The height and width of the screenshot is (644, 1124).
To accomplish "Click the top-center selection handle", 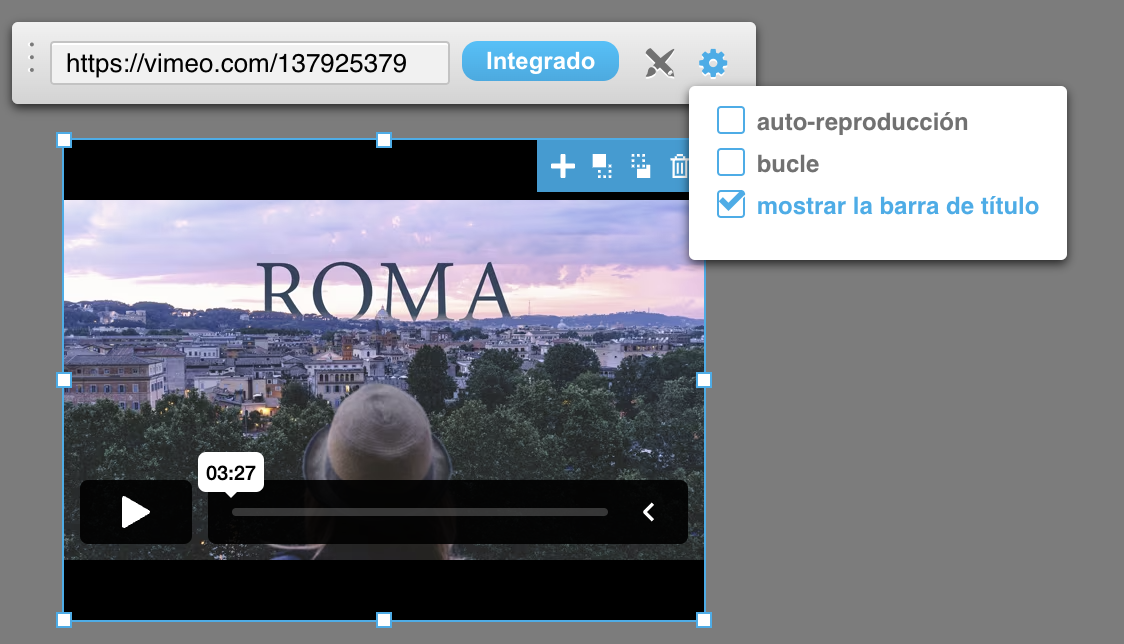I will click(384, 140).
